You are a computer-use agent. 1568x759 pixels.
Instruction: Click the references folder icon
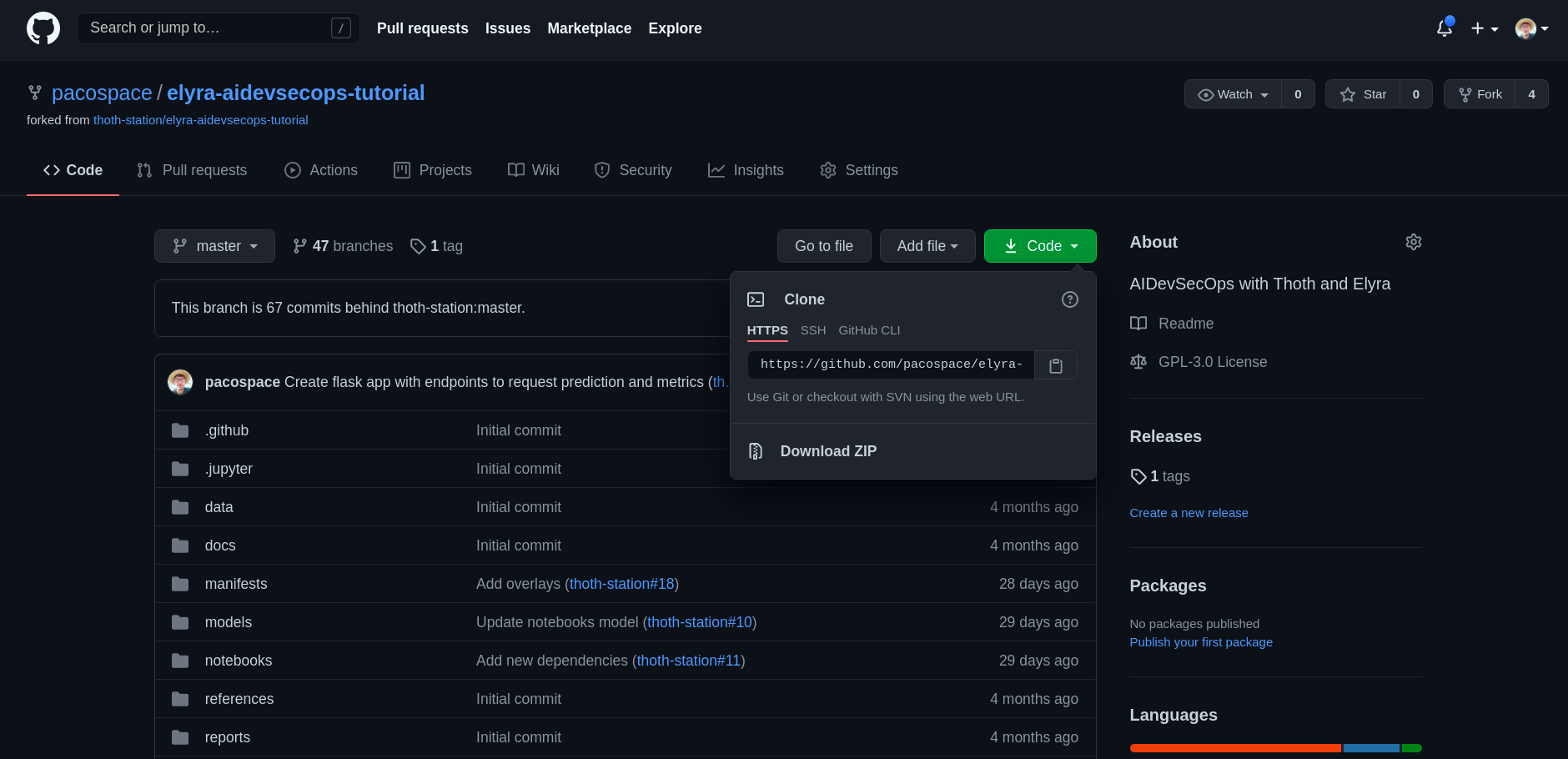(180, 699)
